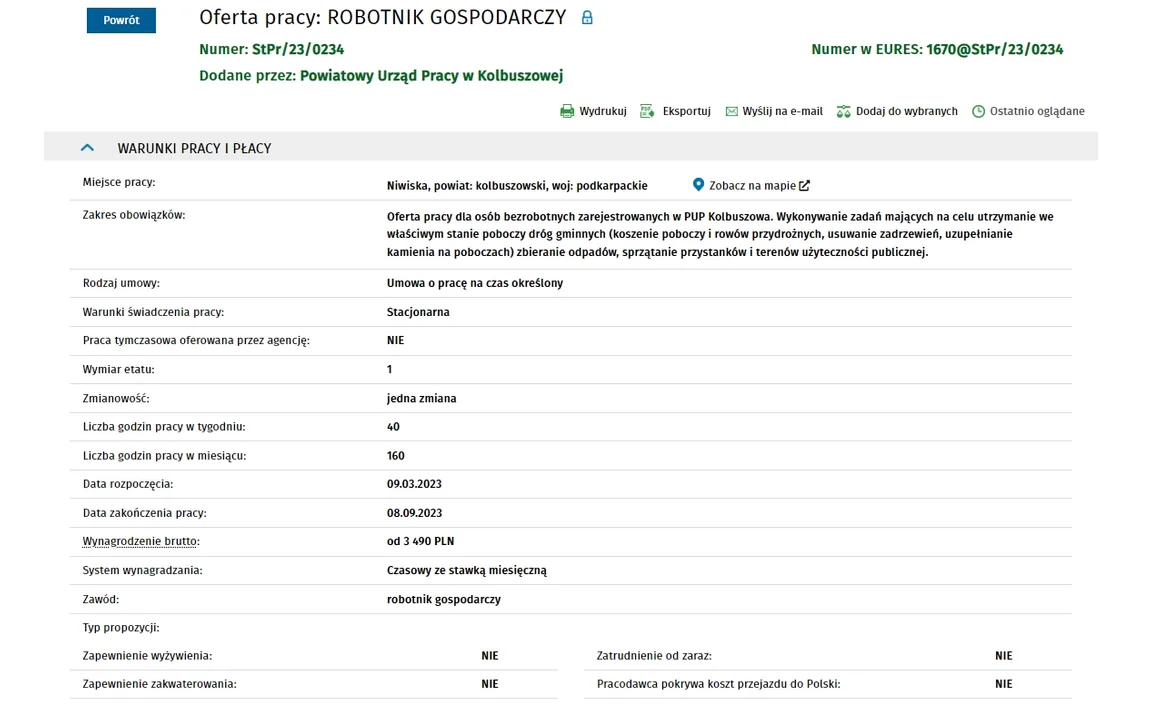1155x720 pixels.
Task: Open Ostatnio oglądane link text
Action: coord(1037,111)
